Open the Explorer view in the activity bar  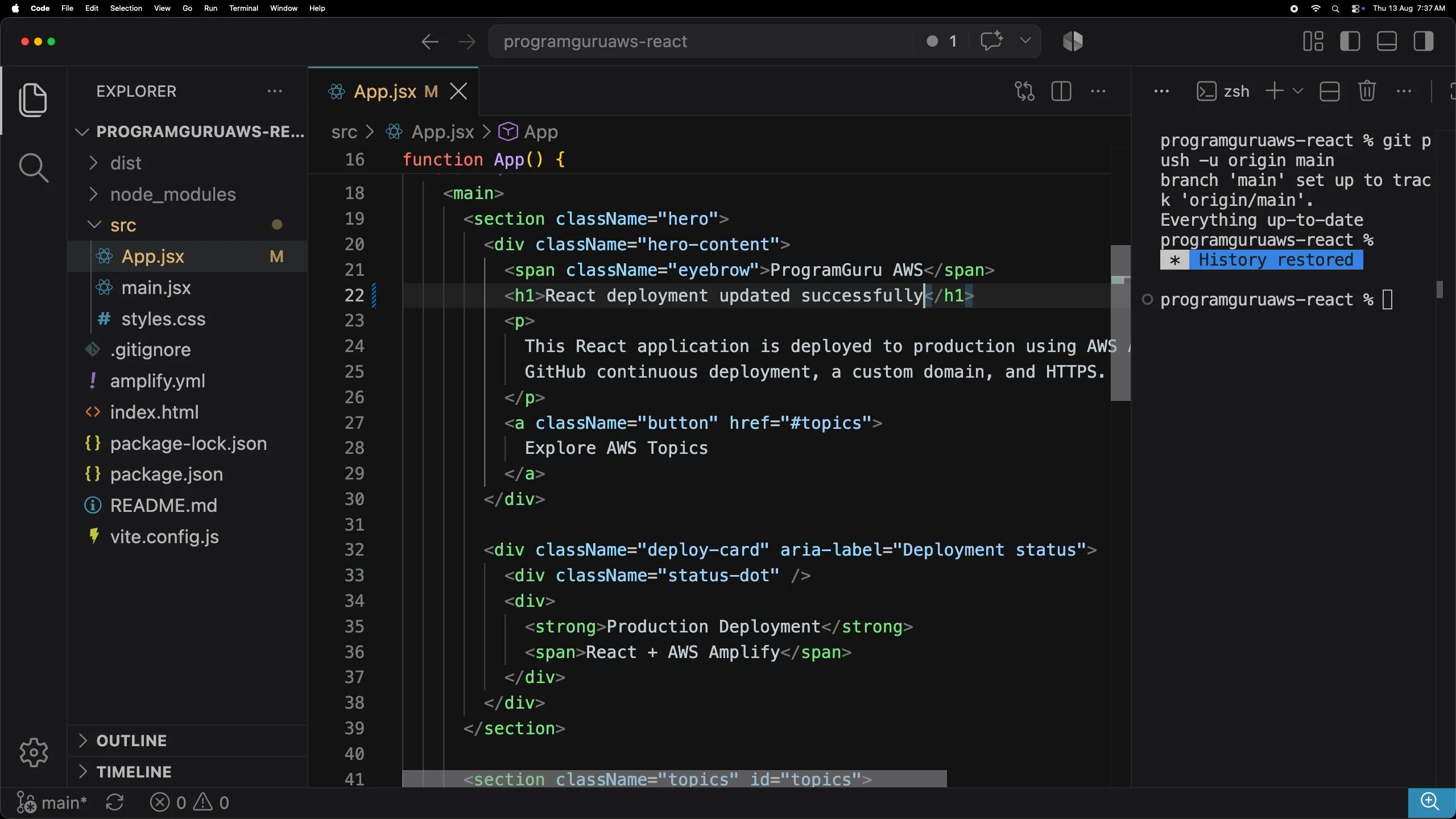33,100
